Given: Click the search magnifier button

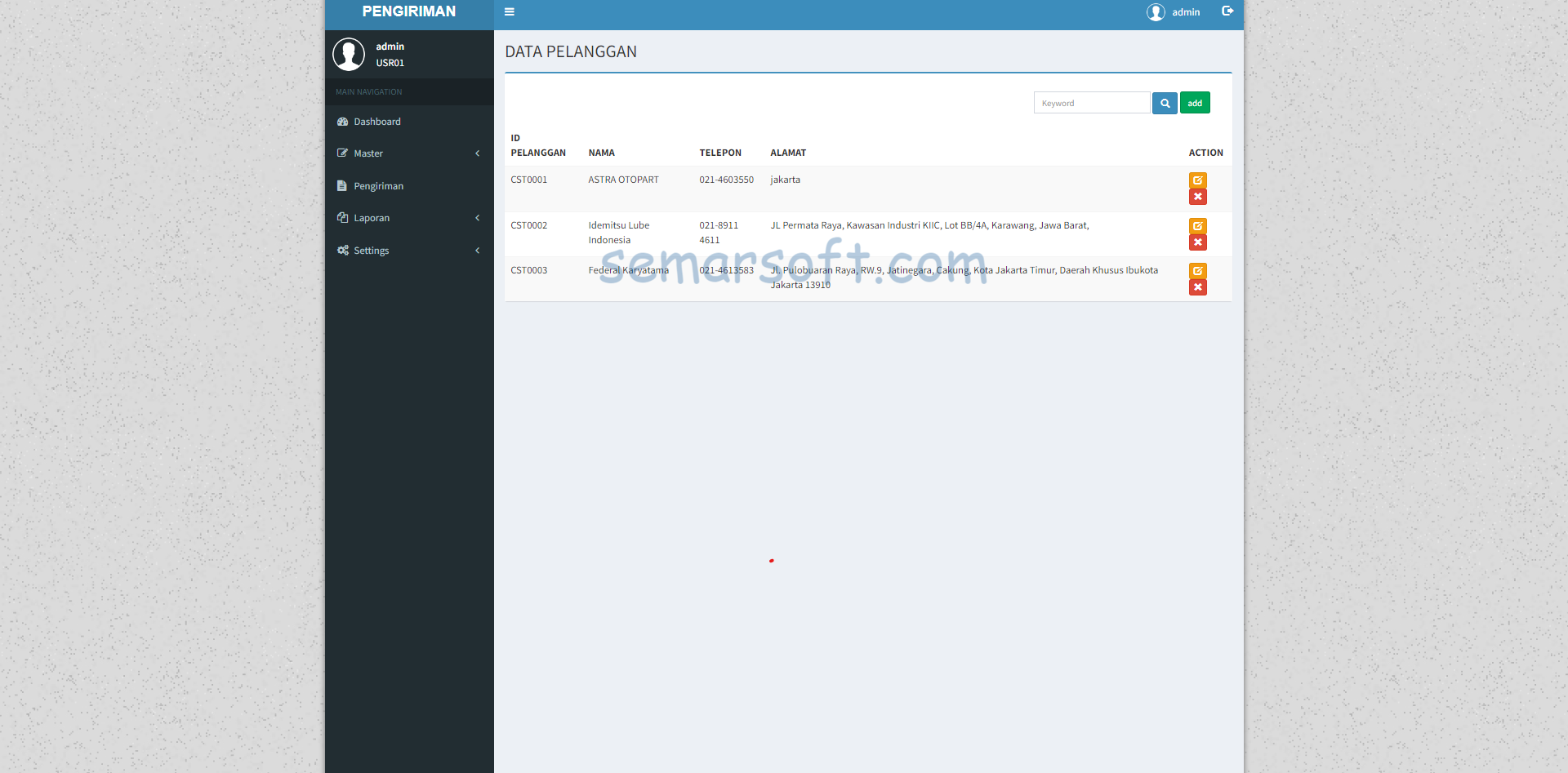Looking at the screenshot, I should 1164,103.
